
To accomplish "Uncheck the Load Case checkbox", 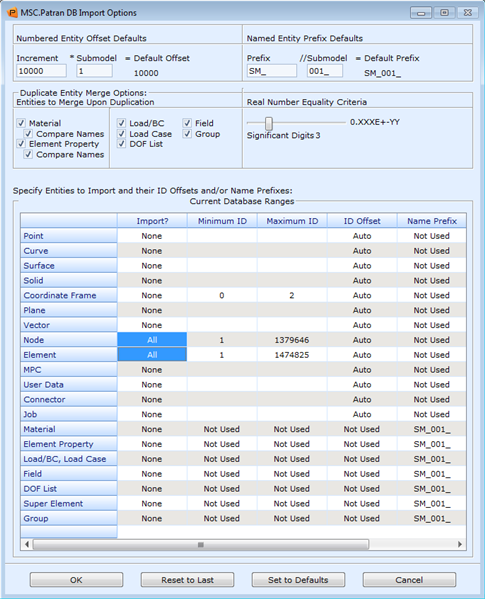I will [x=121, y=134].
